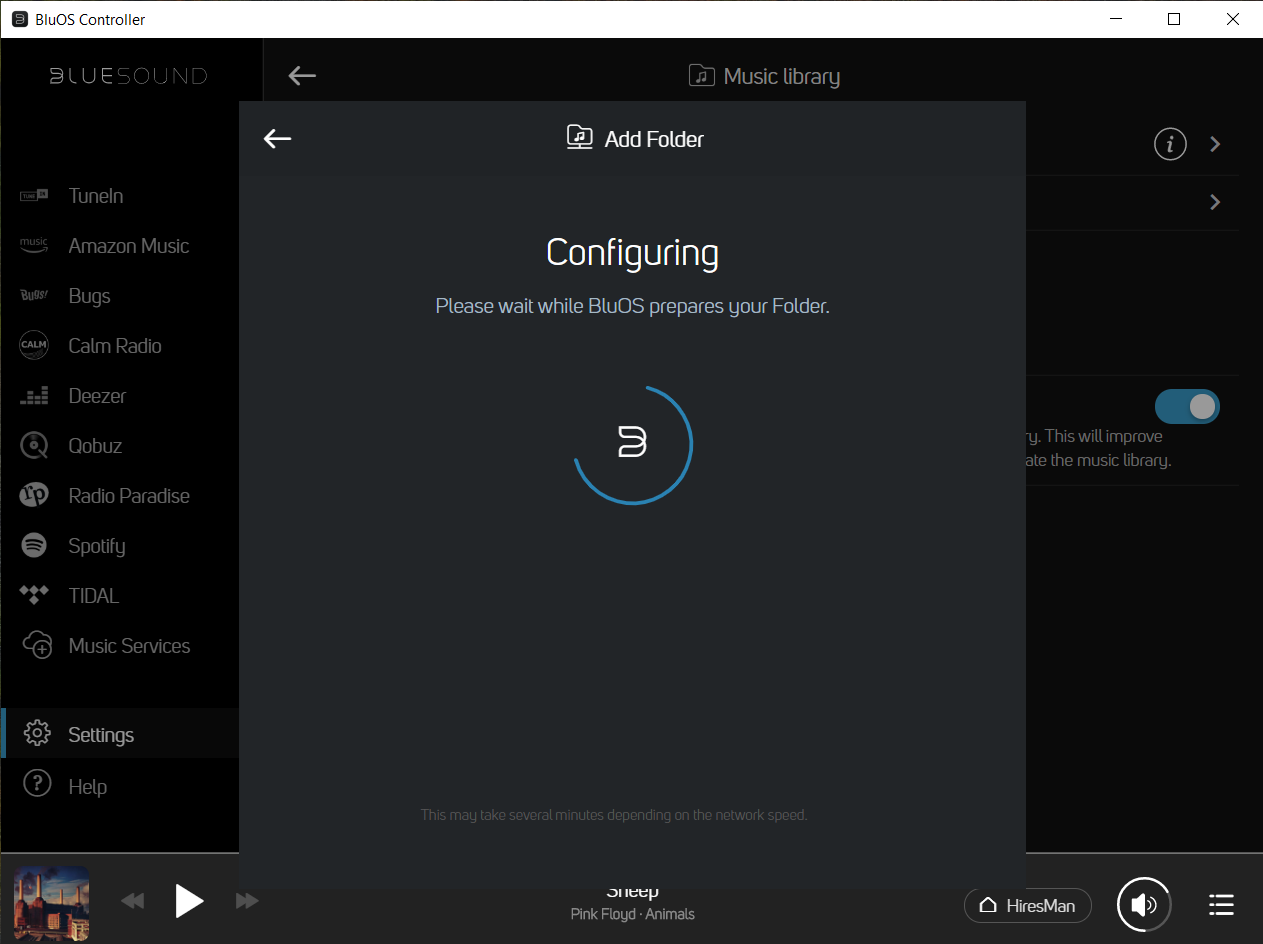Select Spotify in the sidebar
The width and height of the screenshot is (1263, 944).
point(96,546)
